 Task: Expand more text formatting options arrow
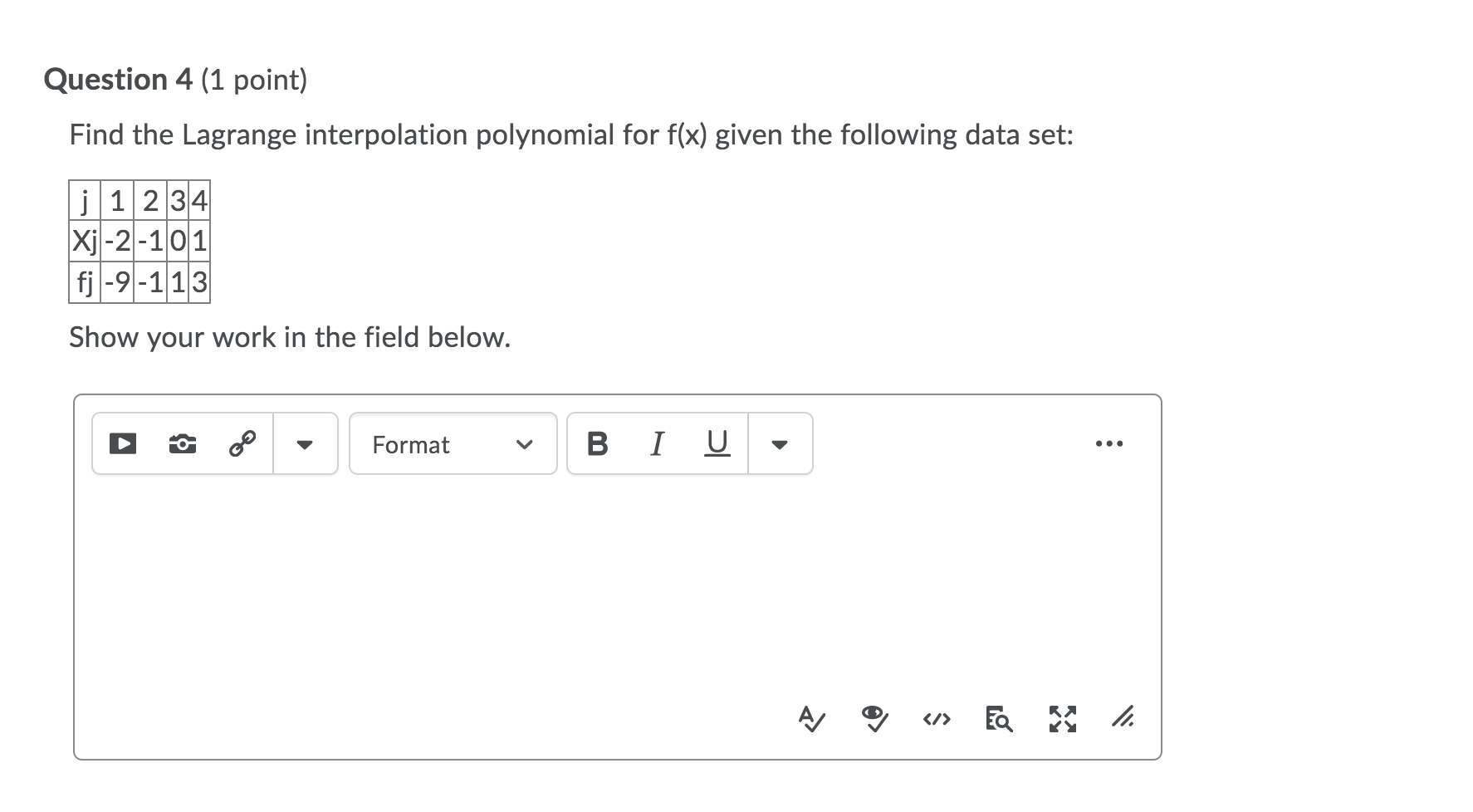tap(779, 444)
